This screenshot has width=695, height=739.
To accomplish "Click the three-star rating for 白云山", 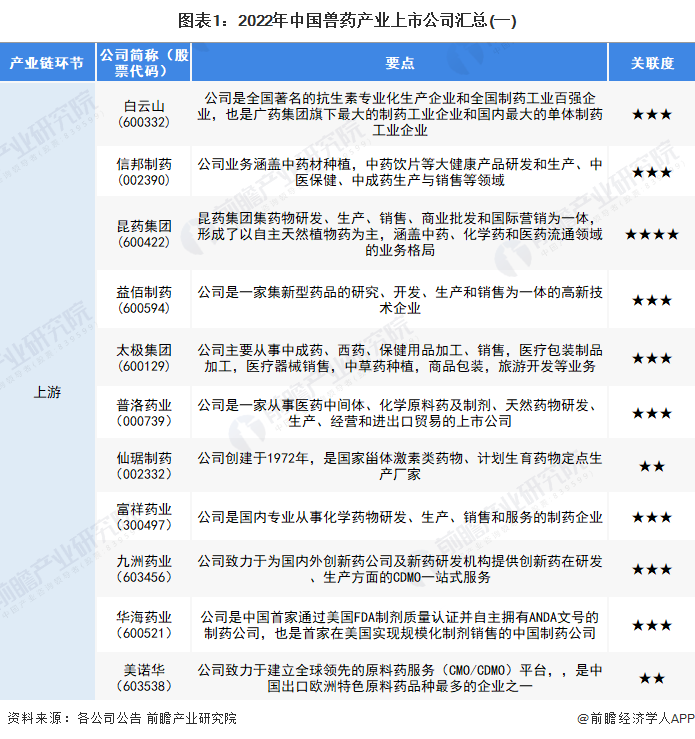I will pyautogui.click(x=652, y=115).
